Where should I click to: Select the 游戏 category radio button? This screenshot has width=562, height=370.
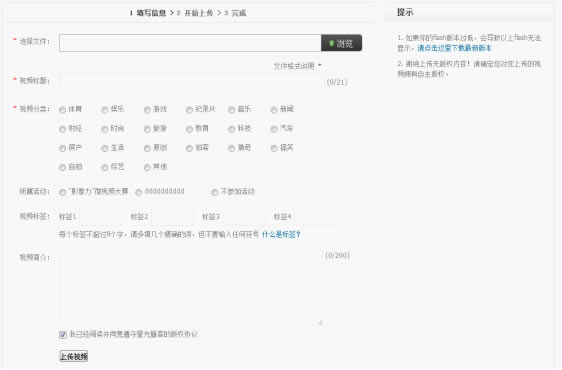(x=147, y=110)
